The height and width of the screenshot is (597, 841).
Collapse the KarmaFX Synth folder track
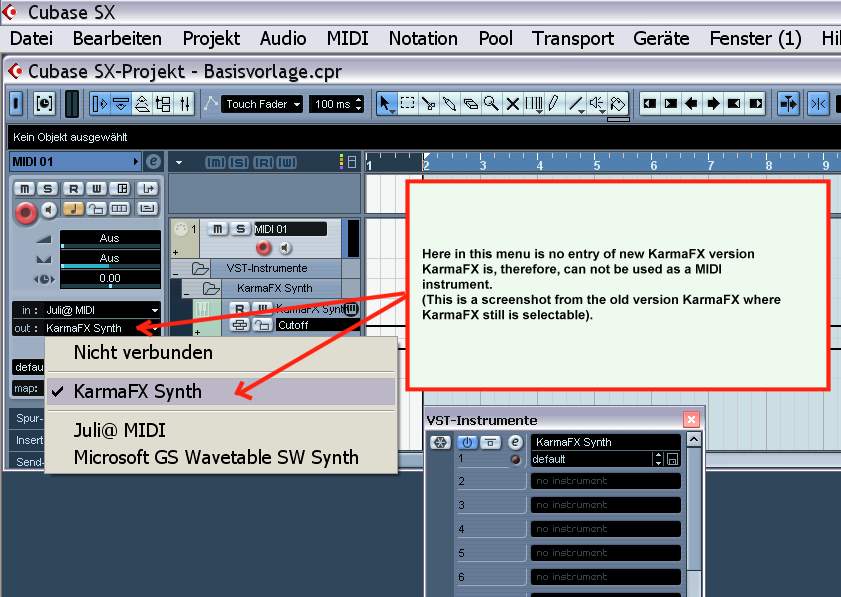pos(186,293)
